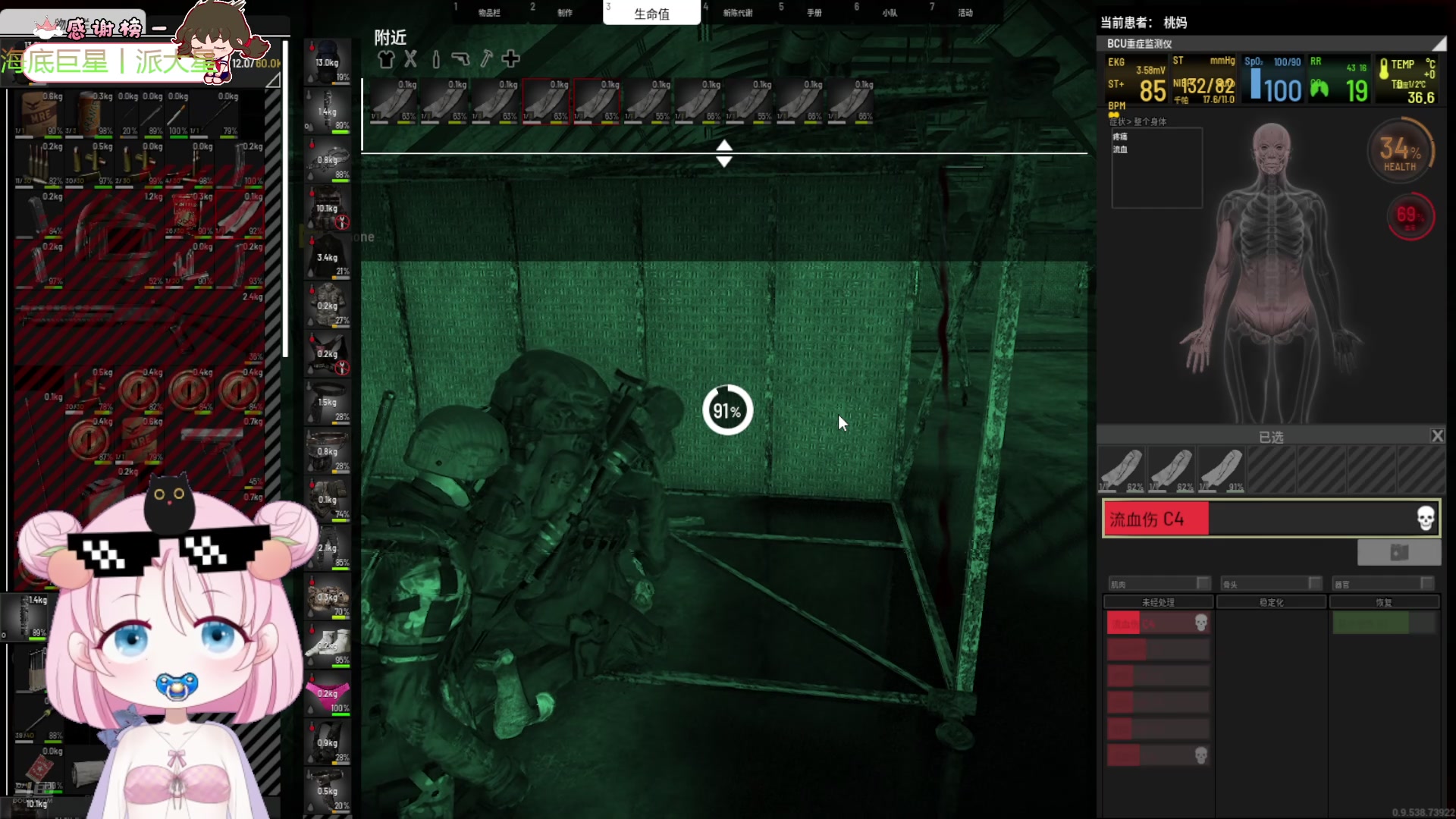
Task: Pick the 91% bandage in selected items
Action: pyautogui.click(x=1222, y=469)
